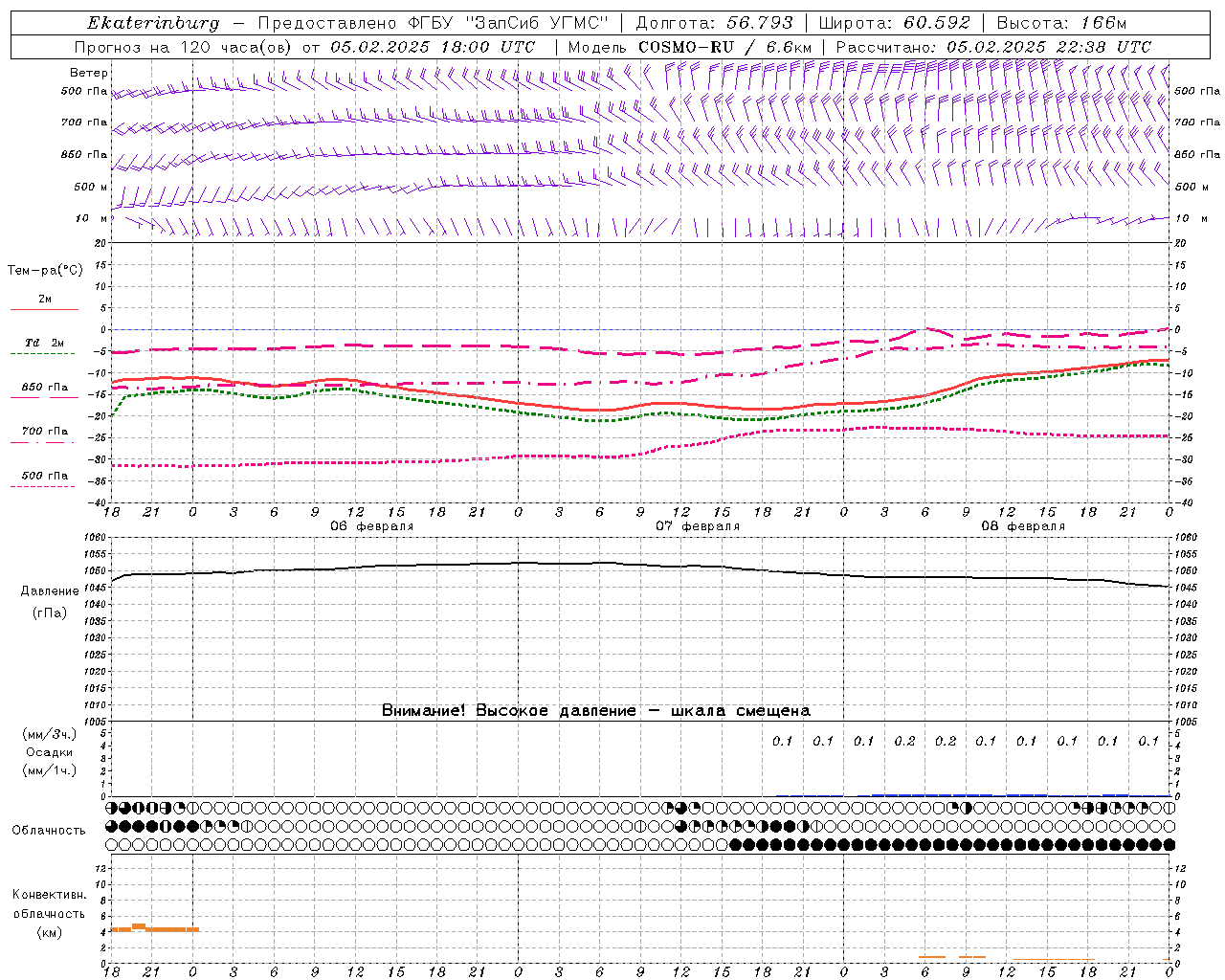Image resolution: width=1225 pixels, height=980 pixels.
Task: Click the "08 февраля" date label
Action: coord(1023,526)
